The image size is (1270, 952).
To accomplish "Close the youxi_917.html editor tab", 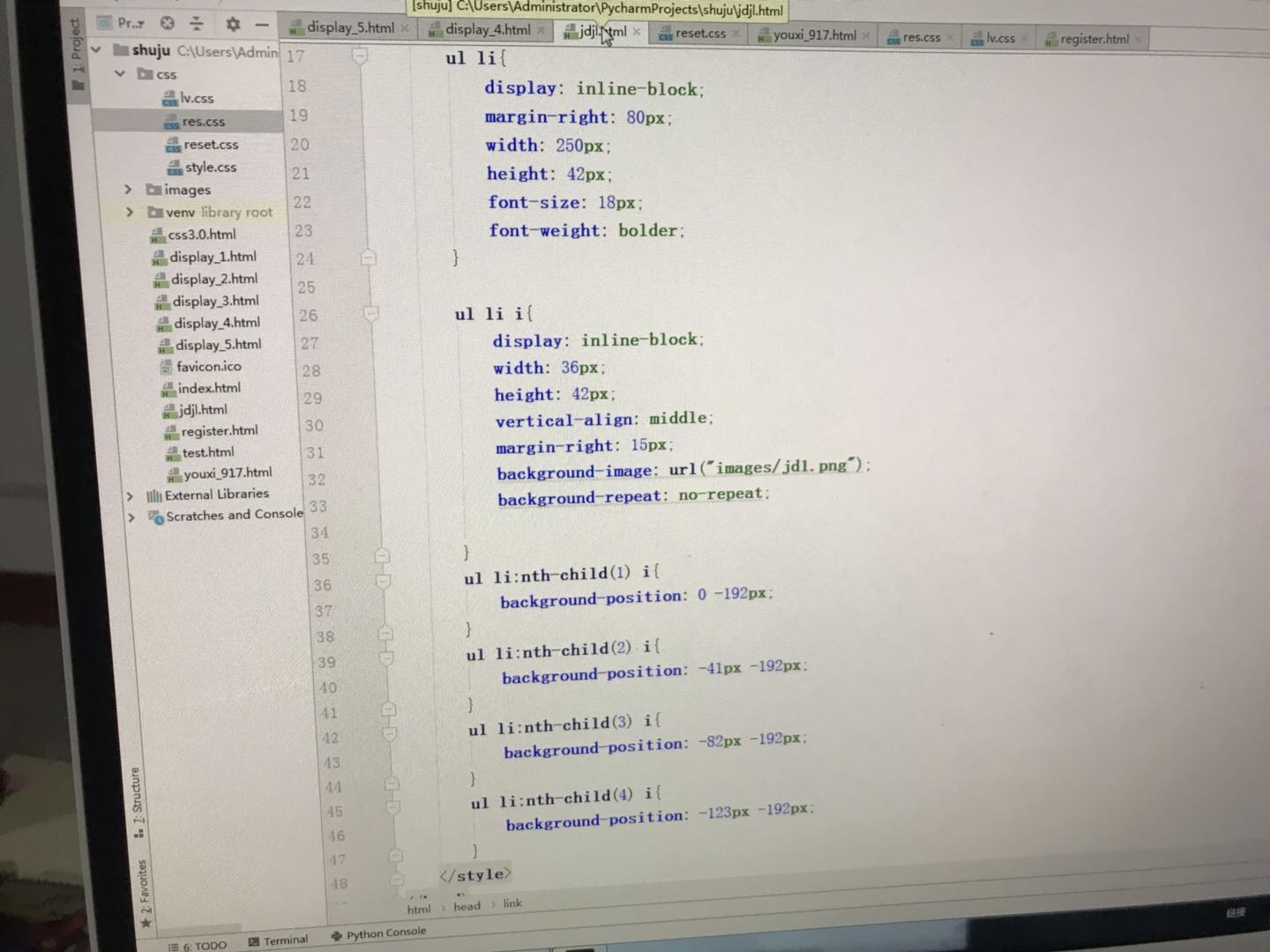I will pos(866,36).
